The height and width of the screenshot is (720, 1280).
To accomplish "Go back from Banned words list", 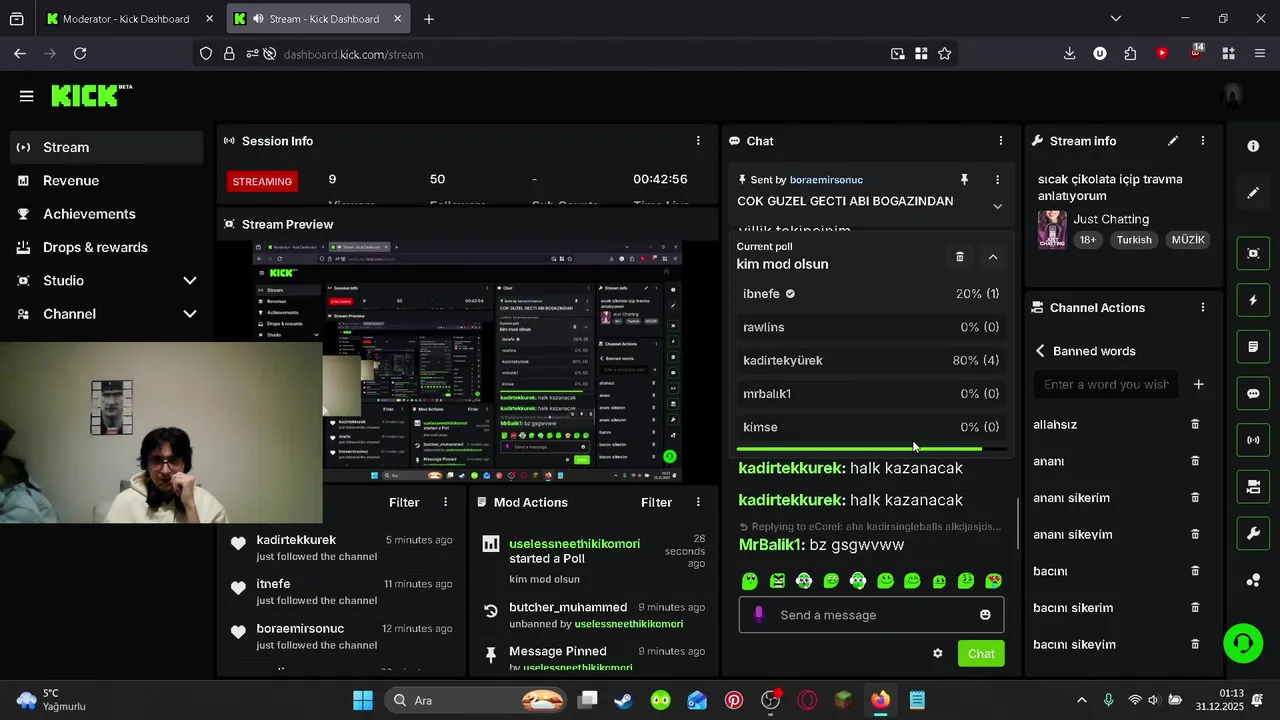I will 1040,351.
